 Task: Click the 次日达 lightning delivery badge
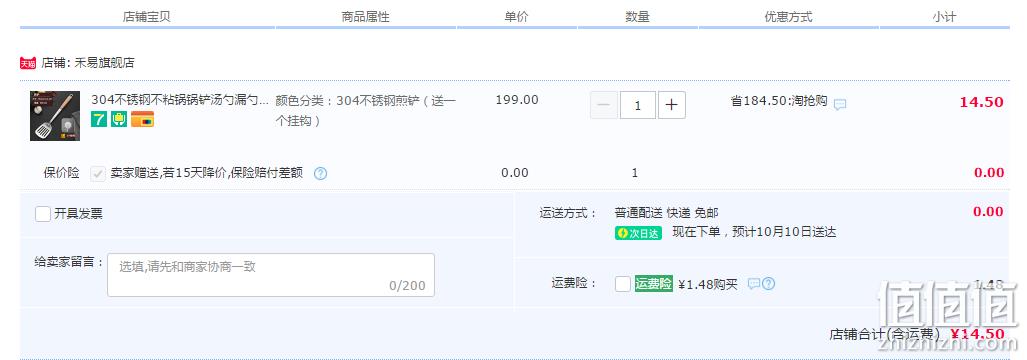[x=639, y=233]
